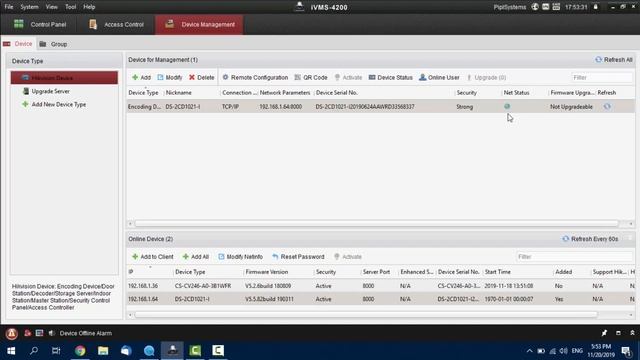Sort by the Firmware Version column header
Viewport: 640px width, 360px height.
point(267,272)
